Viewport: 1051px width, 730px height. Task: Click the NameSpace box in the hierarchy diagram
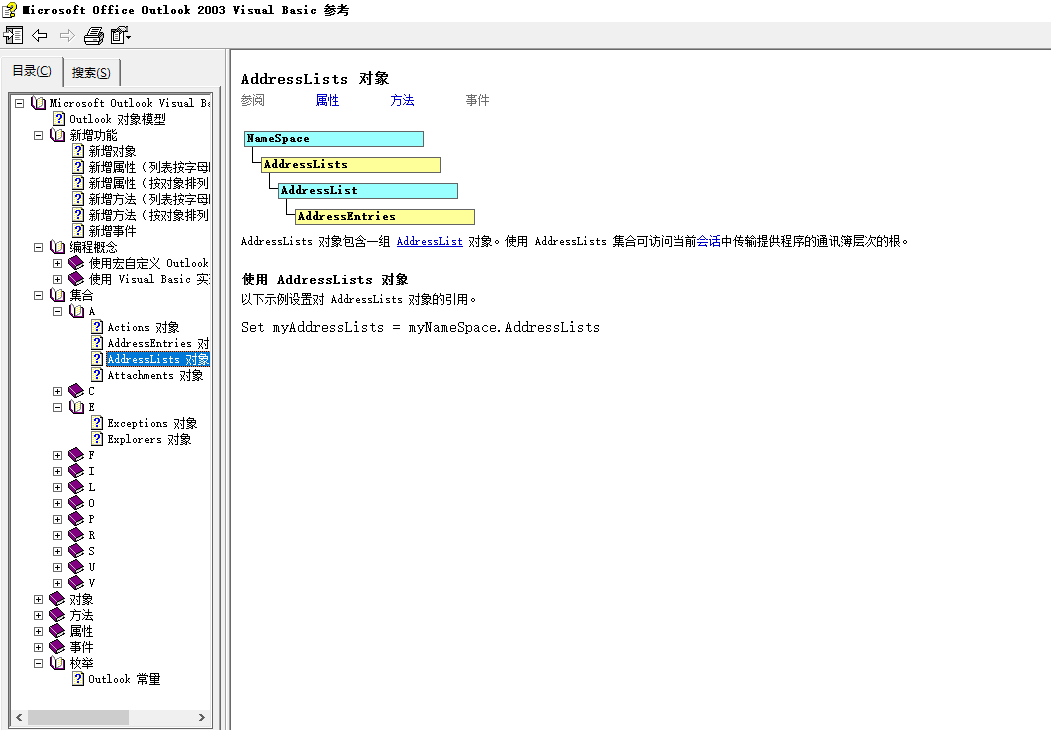click(333, 138)
